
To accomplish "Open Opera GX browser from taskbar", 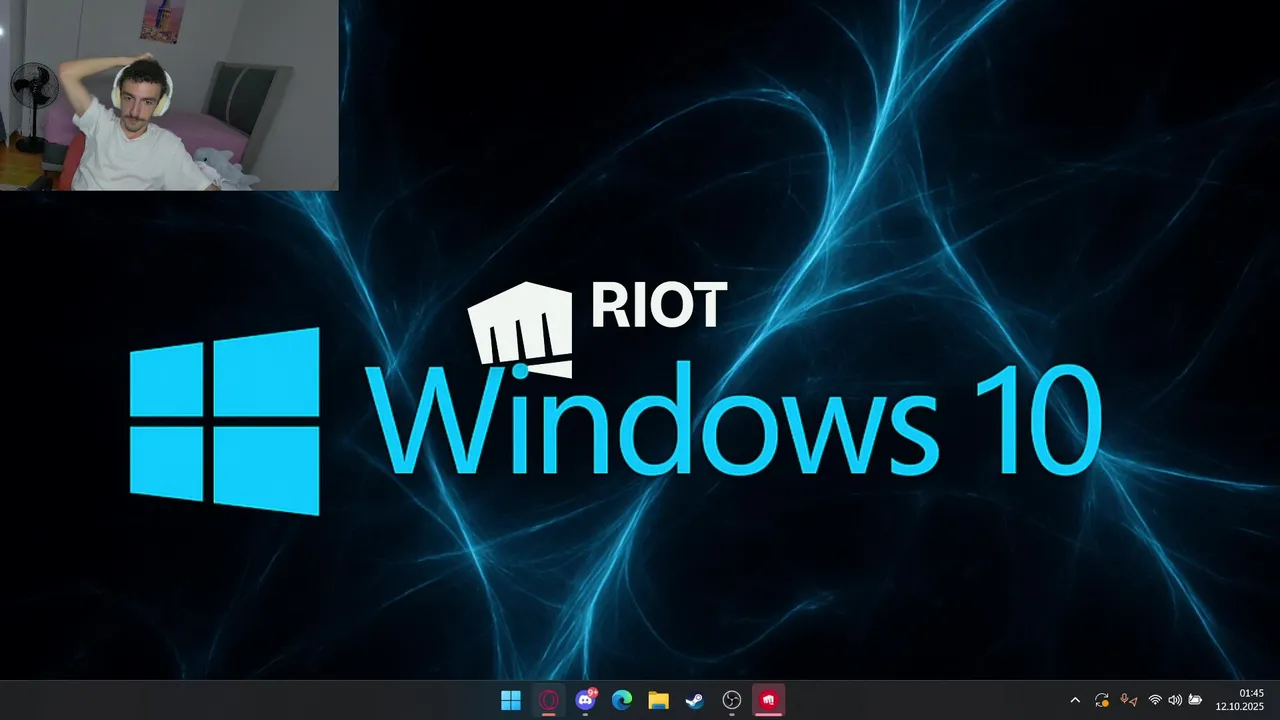I will pyautogui.click(x=548, y=701).
